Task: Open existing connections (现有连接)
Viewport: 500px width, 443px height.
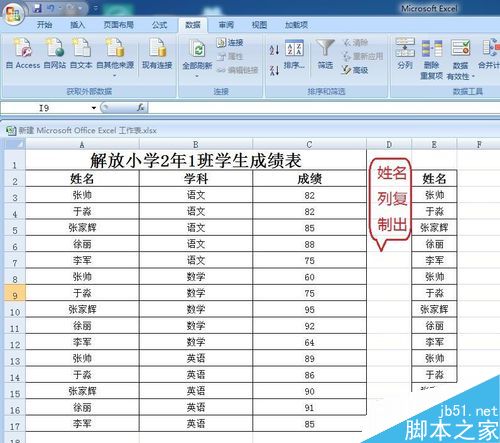Action: [157, 53]
